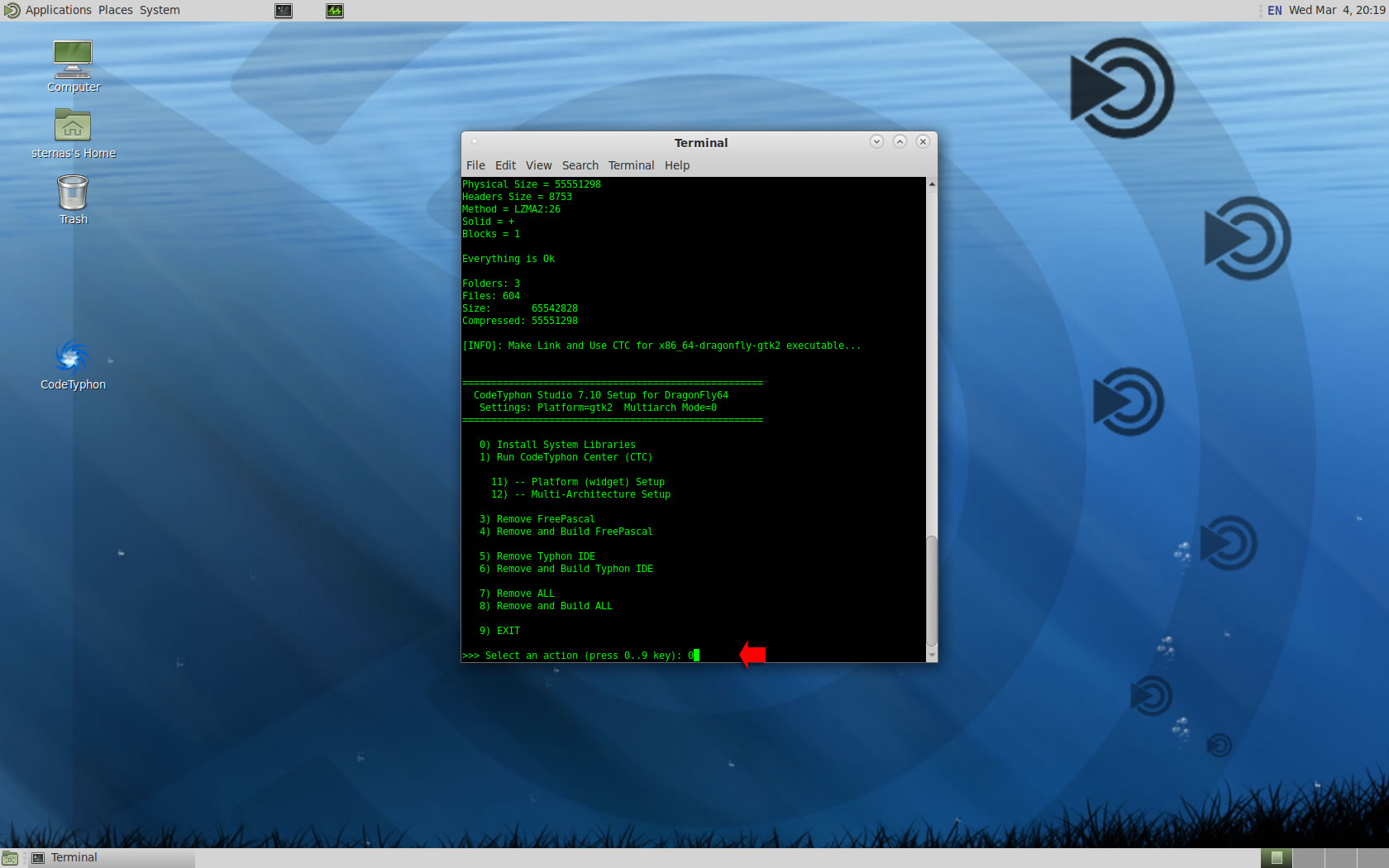Click the 'Select an action' prompt line
Screen dimensions: 1389x868
(x=580, y=656)
